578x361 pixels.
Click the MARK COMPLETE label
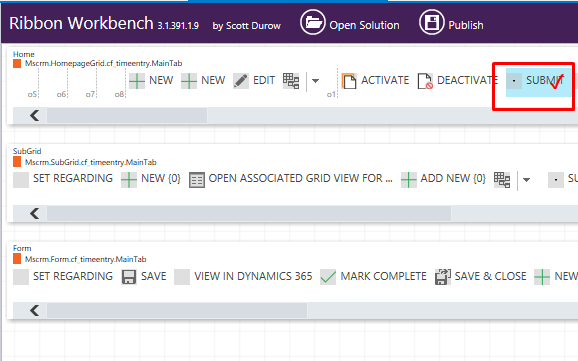coord(383,276)
